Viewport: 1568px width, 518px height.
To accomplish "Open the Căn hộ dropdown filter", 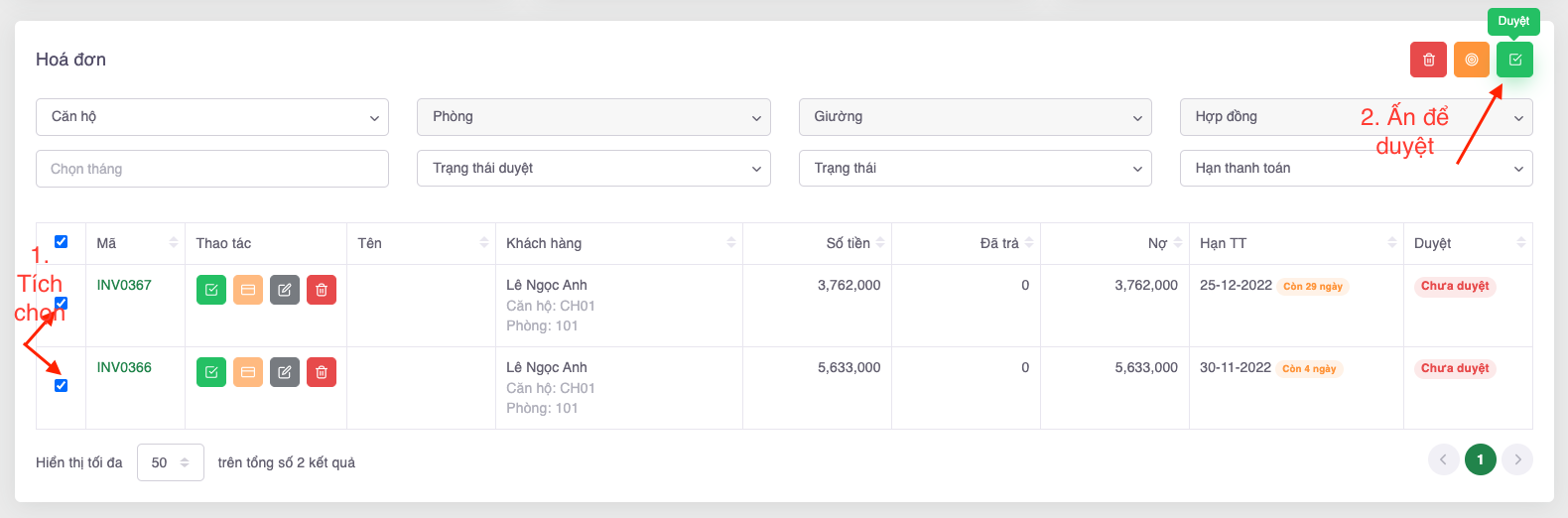I will tap(212, 117).
